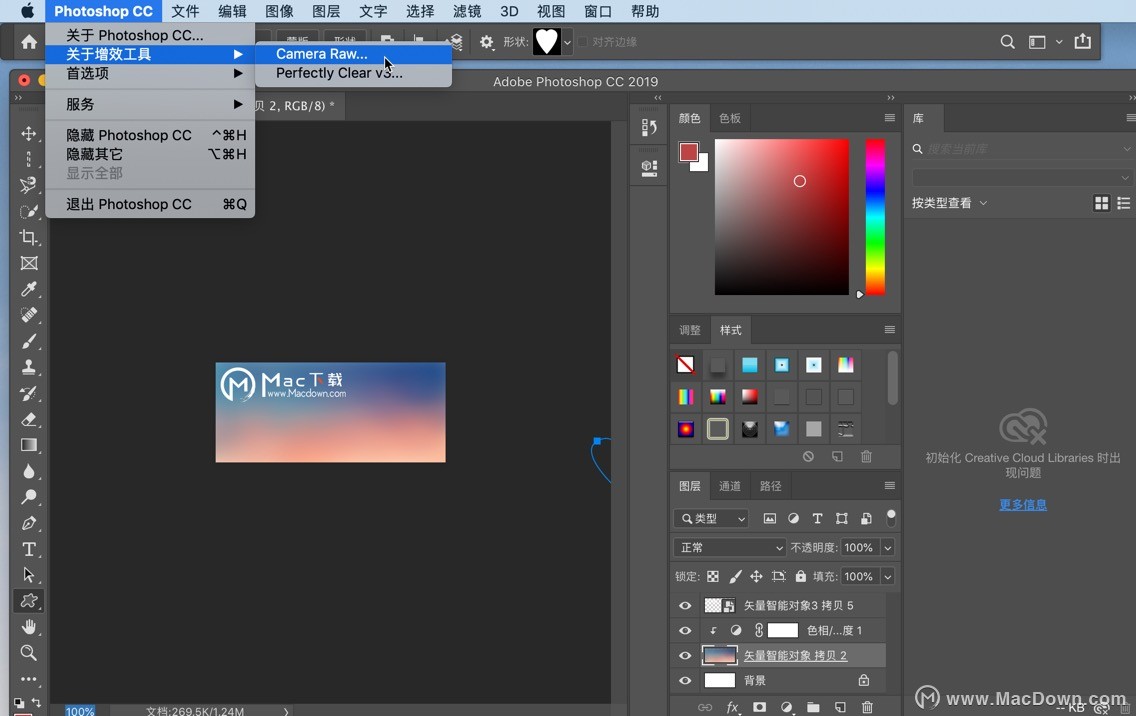Image resolution: width=1136 pixels, height=716 pixels.
Task: Open the layer filter 类型 dropdown
Action: tap(711, 518)
